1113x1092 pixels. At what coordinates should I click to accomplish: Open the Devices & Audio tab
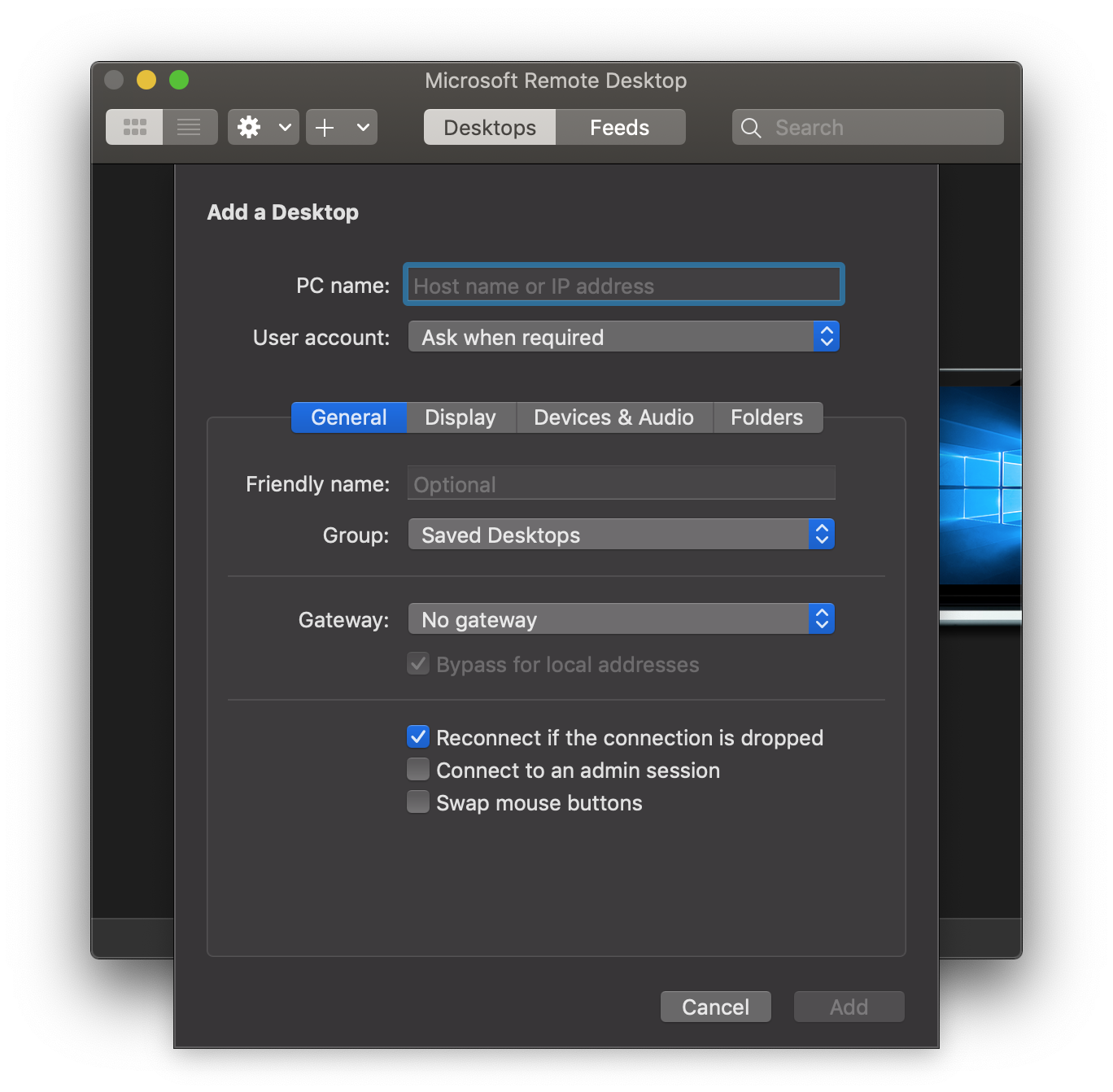pyautogui.click(x=614, y=417)
